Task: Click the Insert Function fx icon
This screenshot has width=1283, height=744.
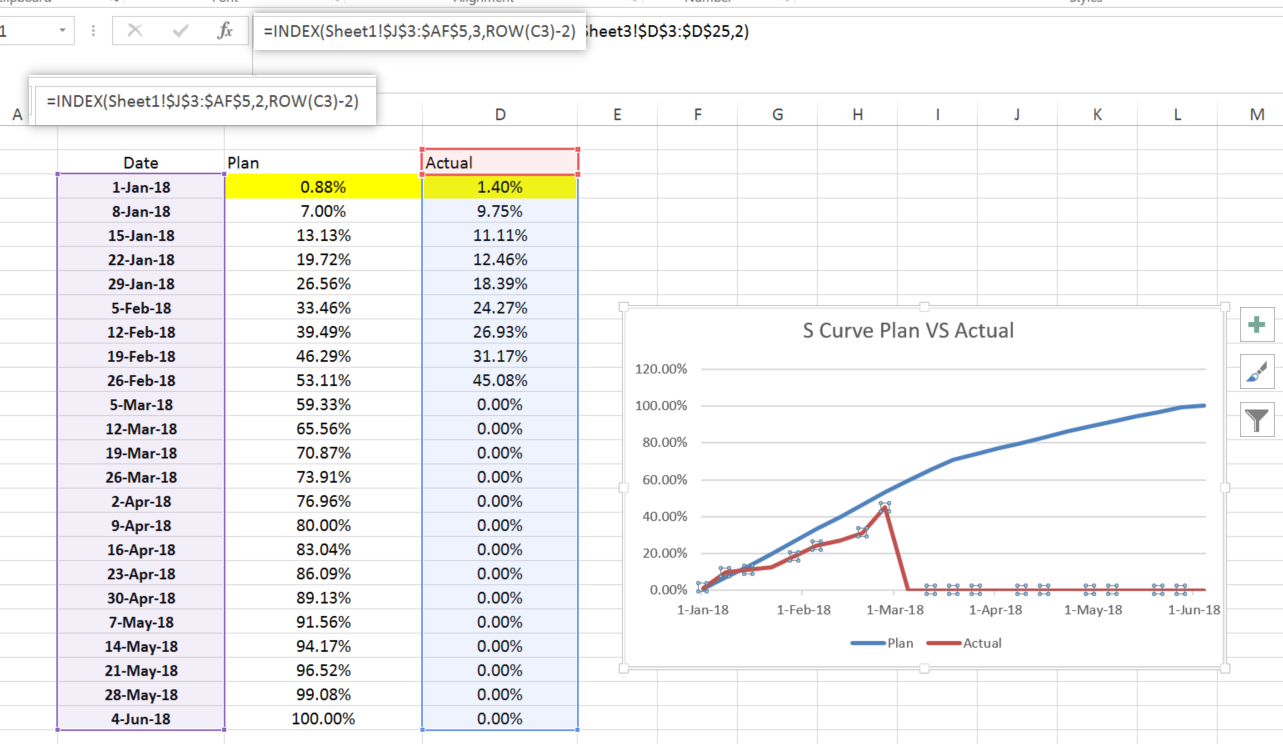Action: [225, 31]
